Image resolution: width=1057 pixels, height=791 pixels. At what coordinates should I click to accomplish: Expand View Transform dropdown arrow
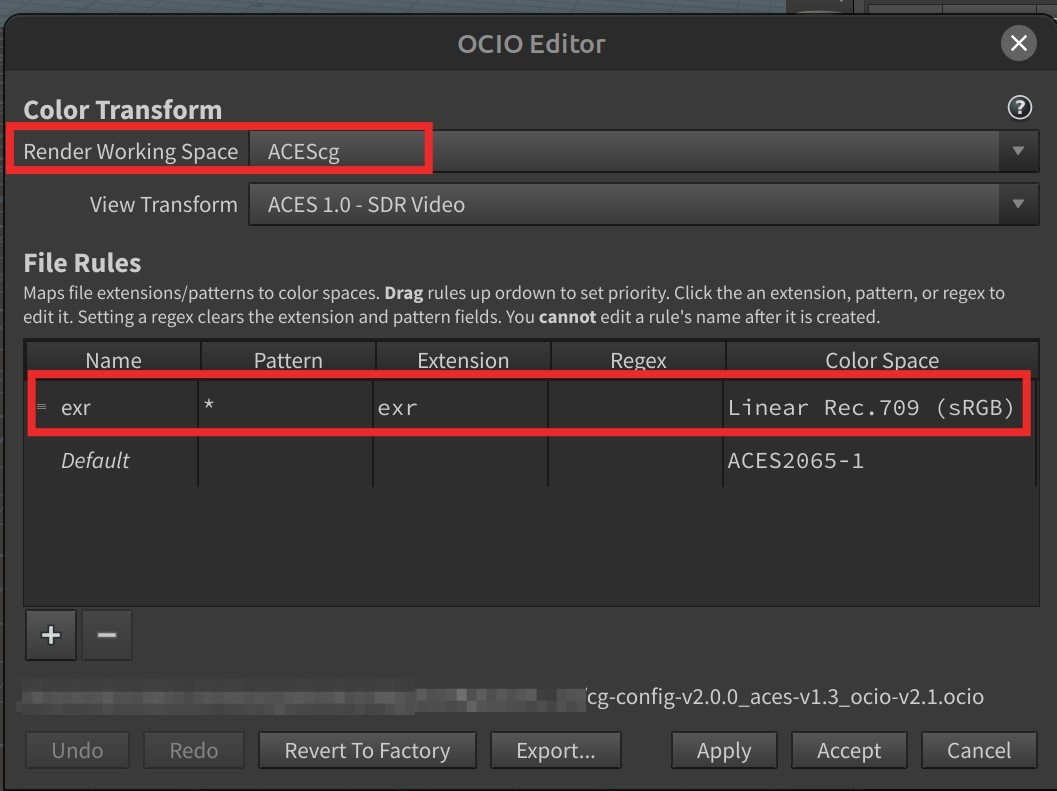(1018, 204)
